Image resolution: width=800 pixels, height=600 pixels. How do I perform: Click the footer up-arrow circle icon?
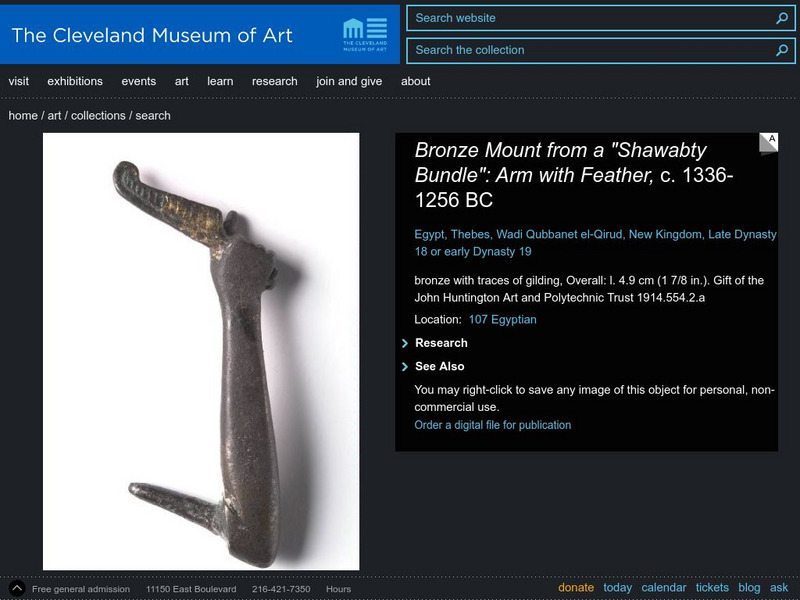pos(17,589)
